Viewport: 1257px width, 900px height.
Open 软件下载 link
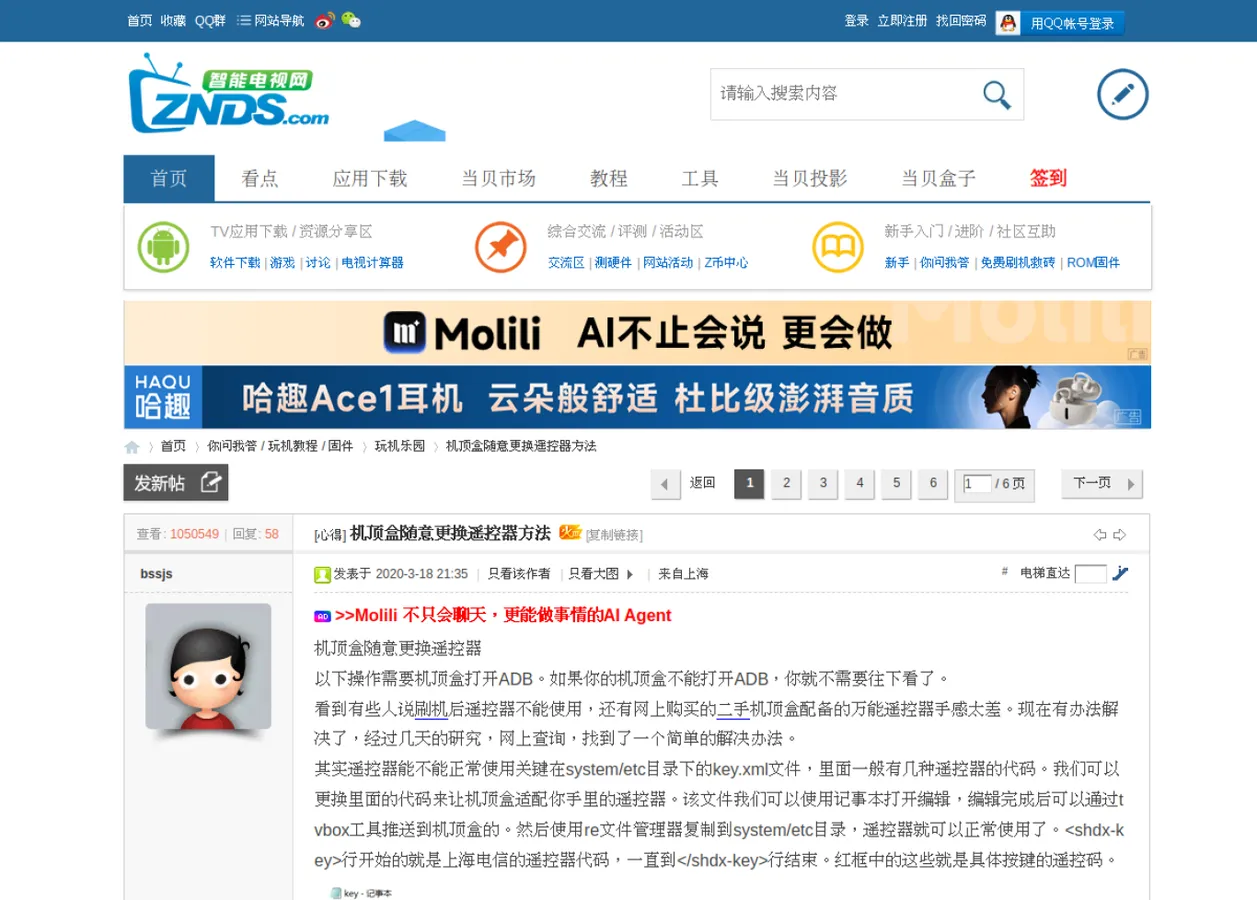(235, 263)
